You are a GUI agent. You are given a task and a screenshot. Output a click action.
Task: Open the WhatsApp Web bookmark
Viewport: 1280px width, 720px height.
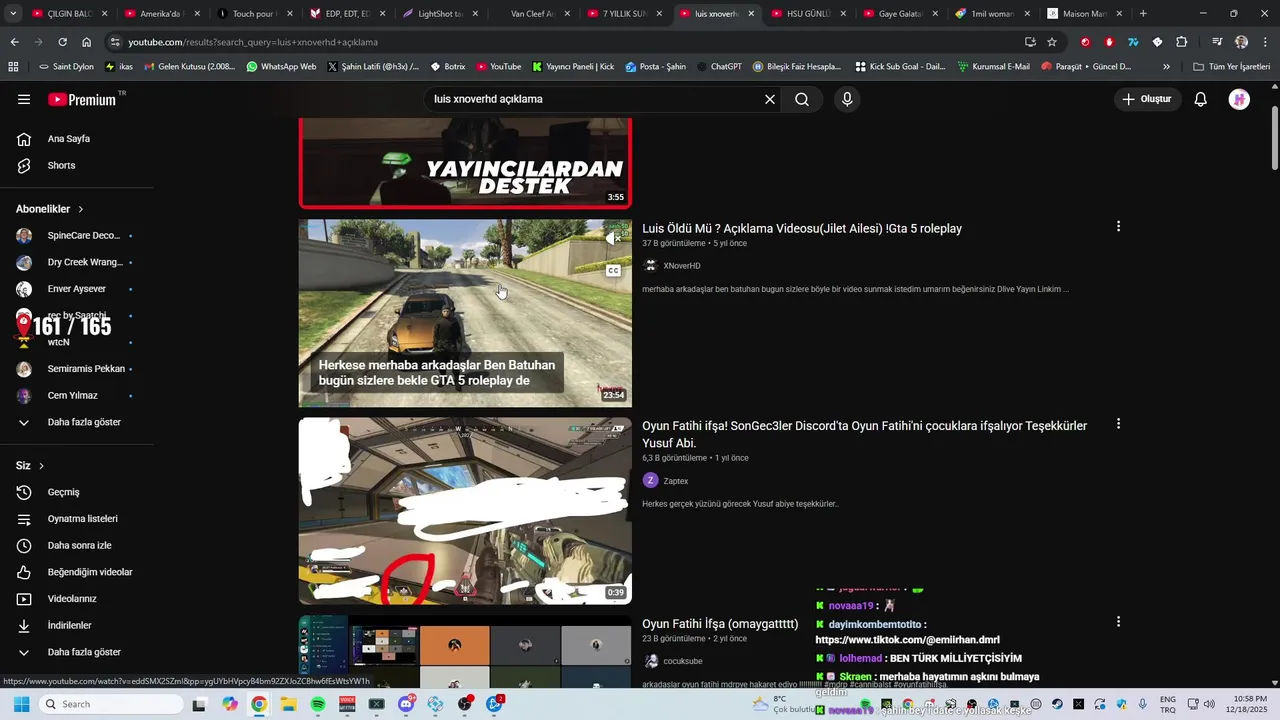pos(281,67)
